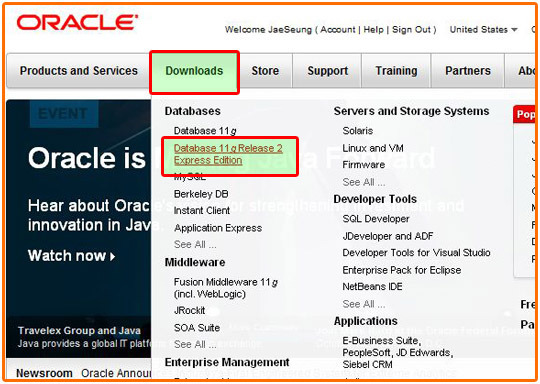Select Fusion Middleware 11g download link

coord(226,288)
